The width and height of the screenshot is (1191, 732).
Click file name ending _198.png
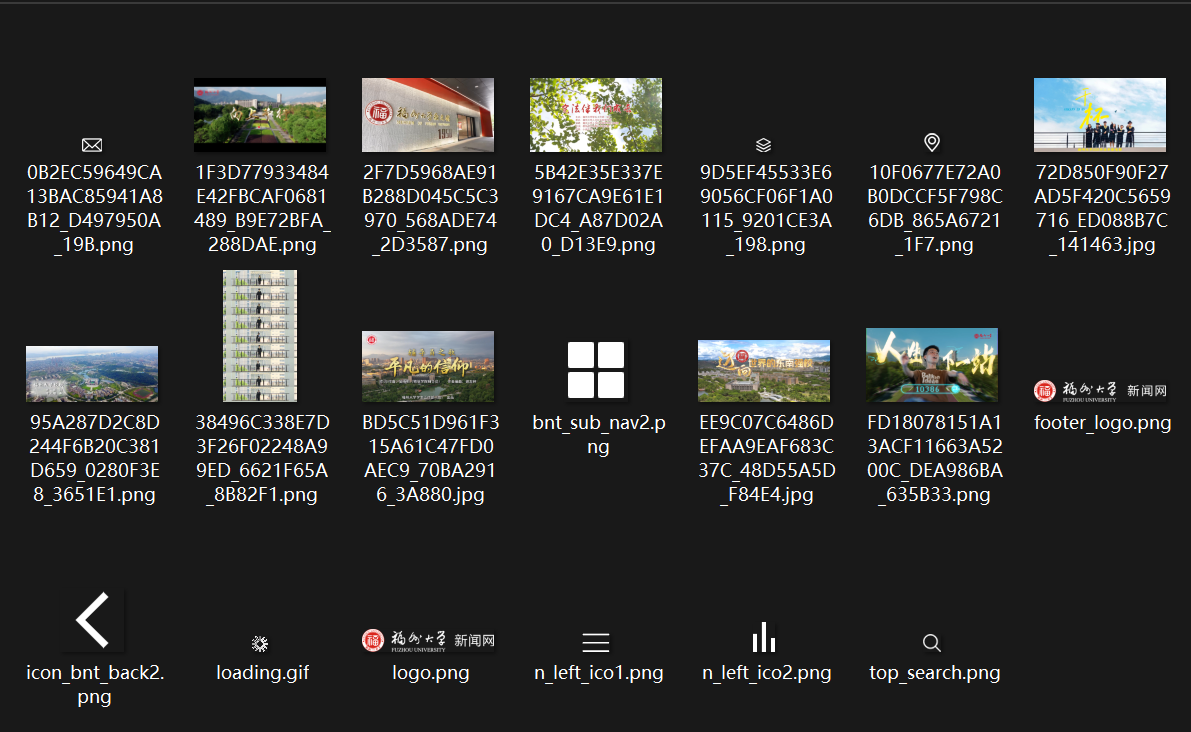766,208
